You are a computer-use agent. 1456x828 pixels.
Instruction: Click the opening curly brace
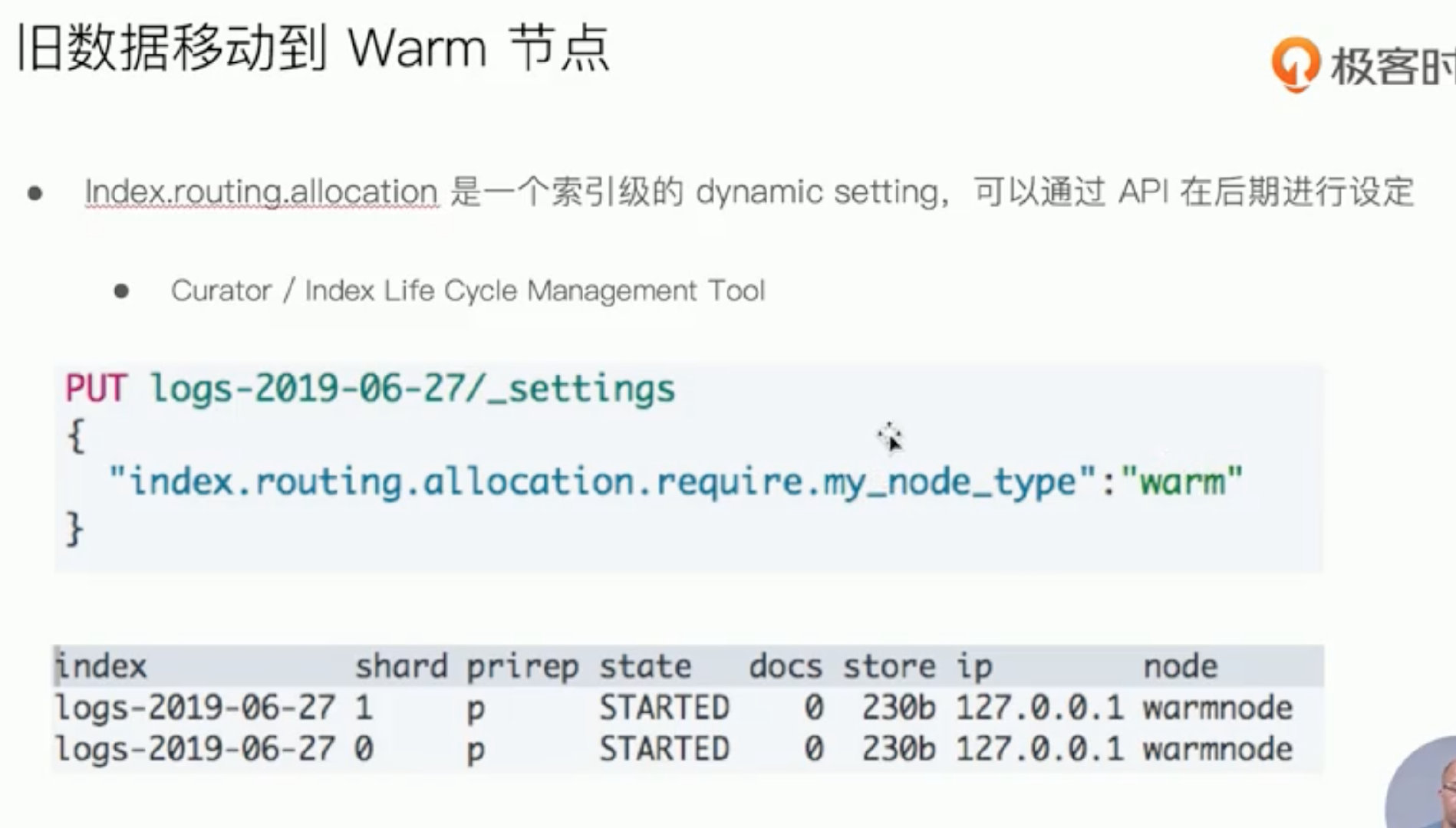(x=75, y=436)
